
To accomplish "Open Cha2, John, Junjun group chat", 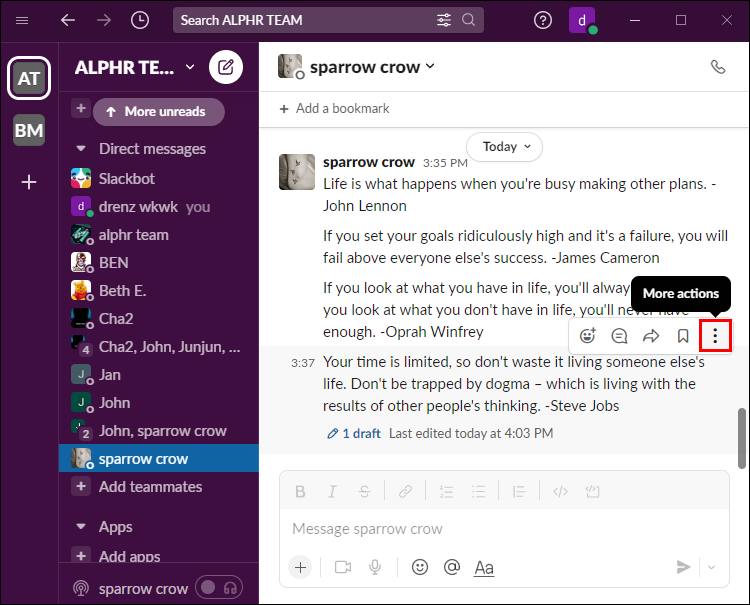I will pos(159,347).
